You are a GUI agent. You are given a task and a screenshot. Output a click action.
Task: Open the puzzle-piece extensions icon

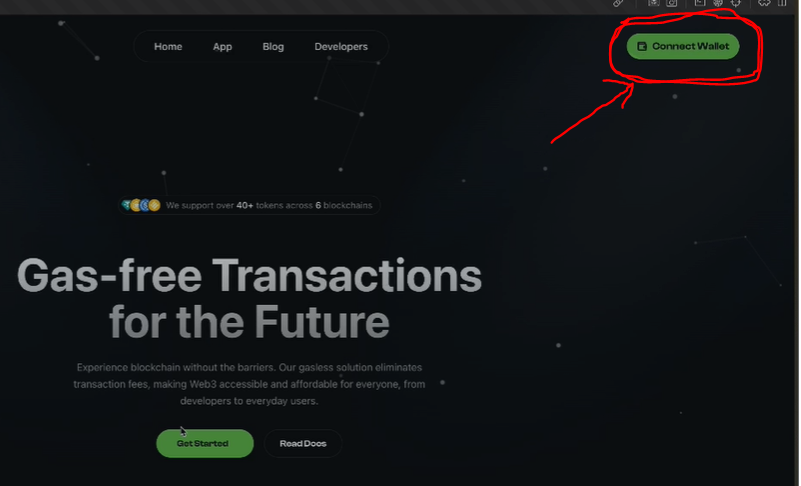[x=764, y=3]
